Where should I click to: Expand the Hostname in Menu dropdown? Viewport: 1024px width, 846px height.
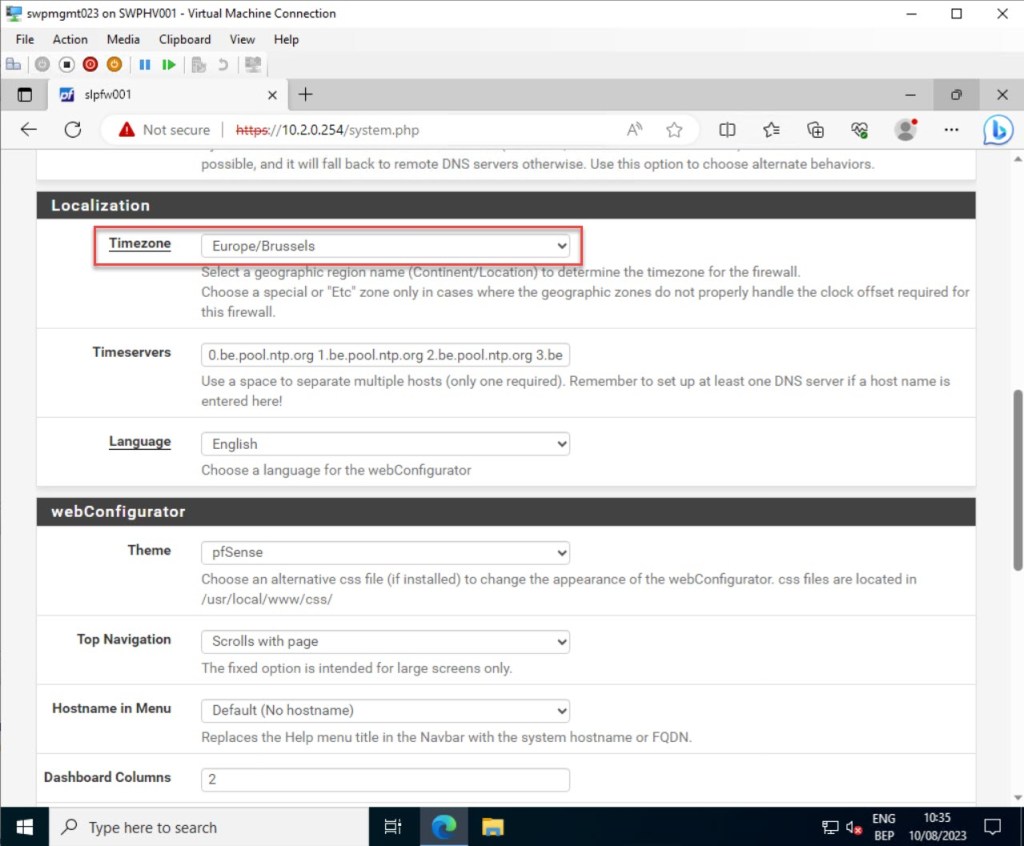tap(385, 710)
